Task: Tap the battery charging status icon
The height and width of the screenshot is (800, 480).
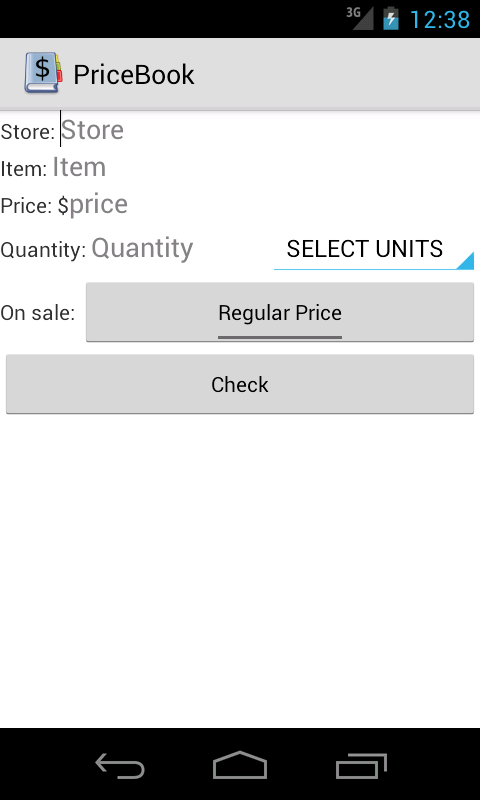Action: (391, 18)
